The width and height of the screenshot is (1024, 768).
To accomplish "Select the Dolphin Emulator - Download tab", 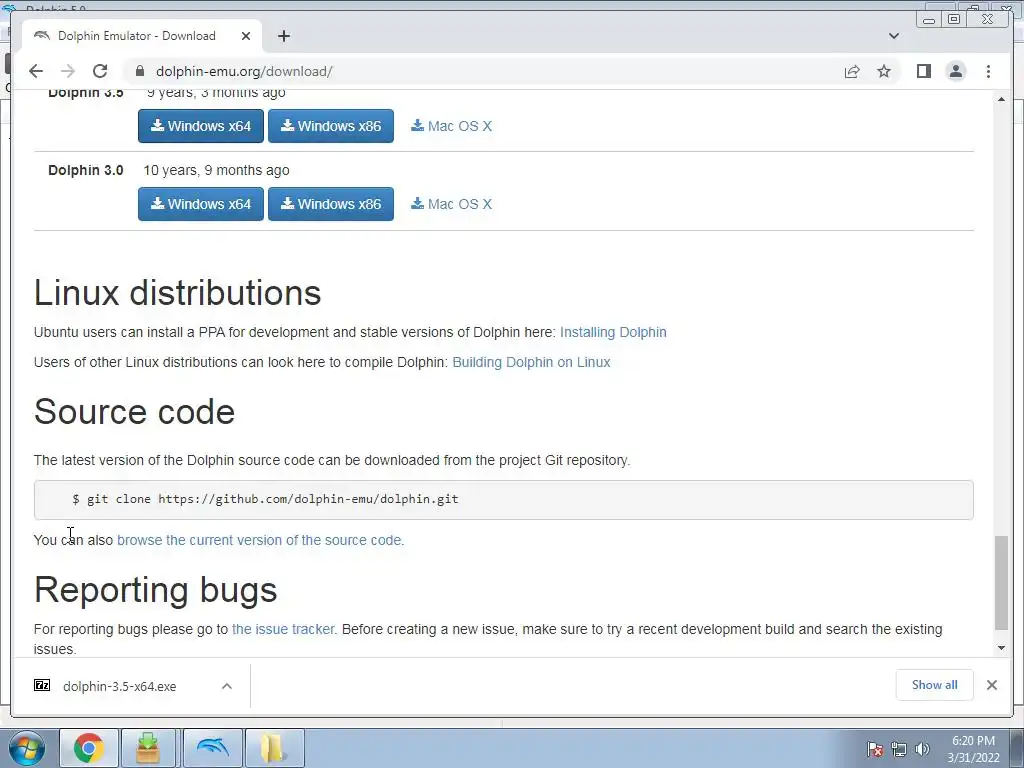I will click(142, 36).
